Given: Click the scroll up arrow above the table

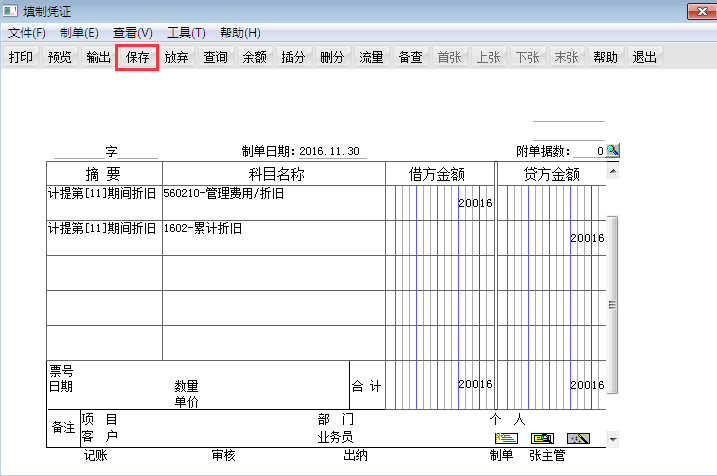Looking at the screenshot, I should (613, 172).
